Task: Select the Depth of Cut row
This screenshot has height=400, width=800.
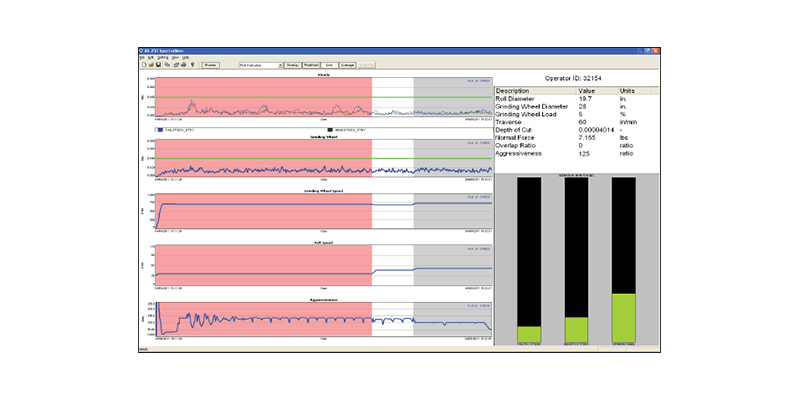Action: pos(577,130)
